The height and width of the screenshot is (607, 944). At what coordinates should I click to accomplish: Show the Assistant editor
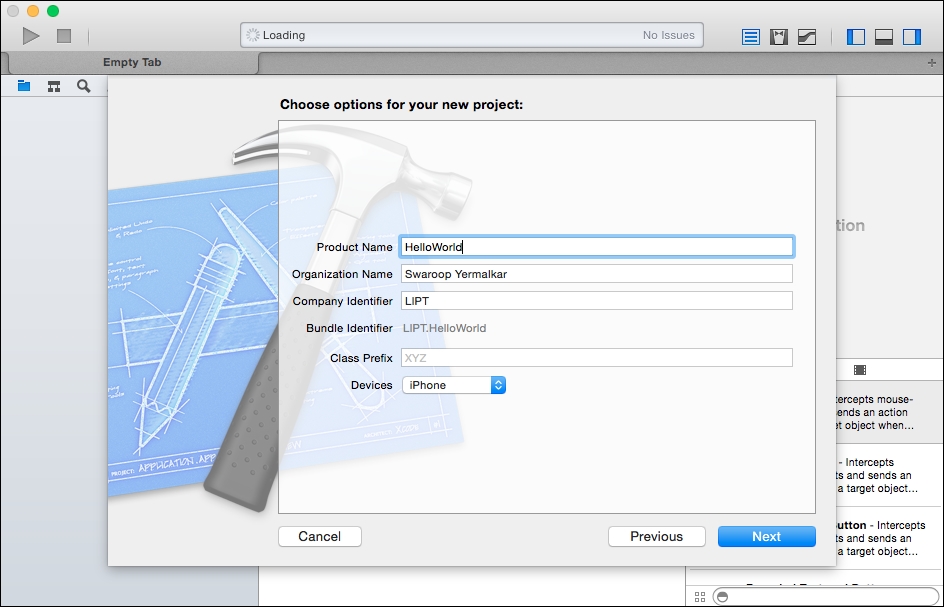coord(778,37)
